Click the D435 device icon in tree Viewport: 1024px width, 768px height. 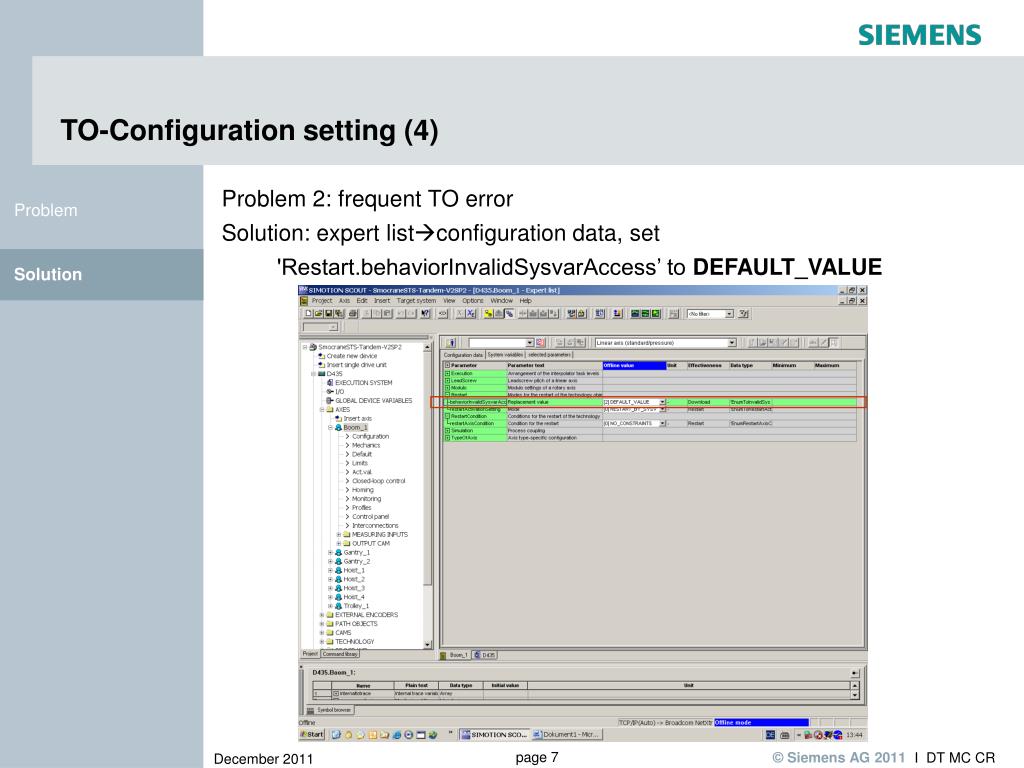coord(322,374)
